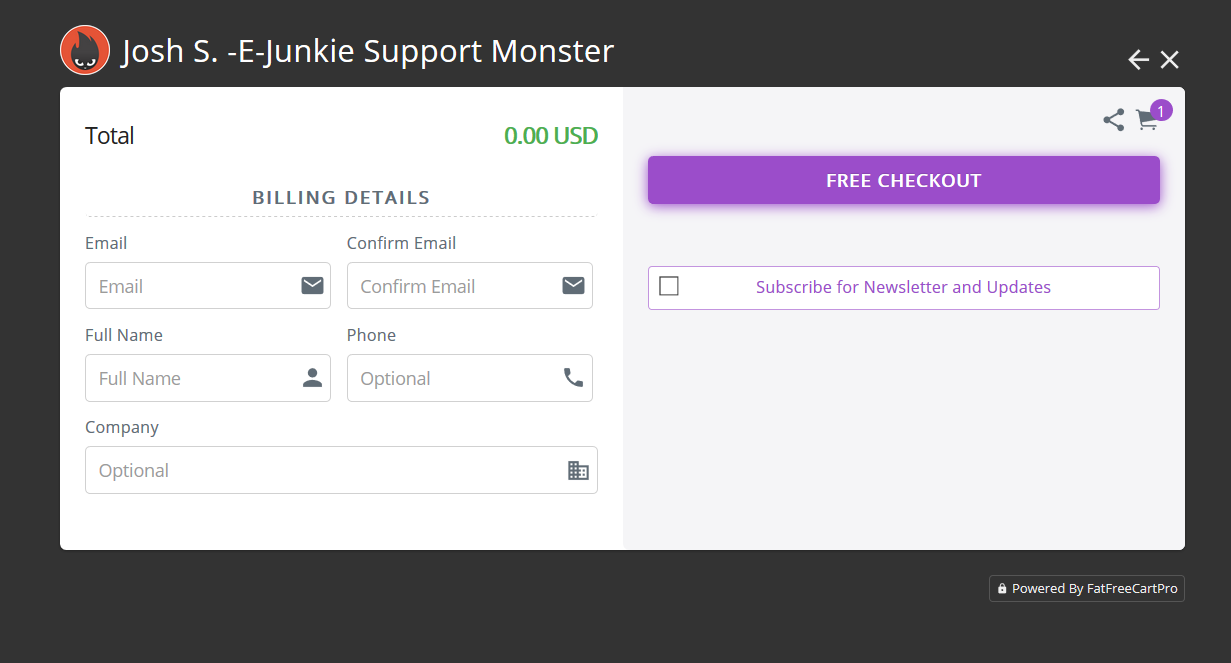Open the share icon
1231x663 pixels.
pos(1113,120)
